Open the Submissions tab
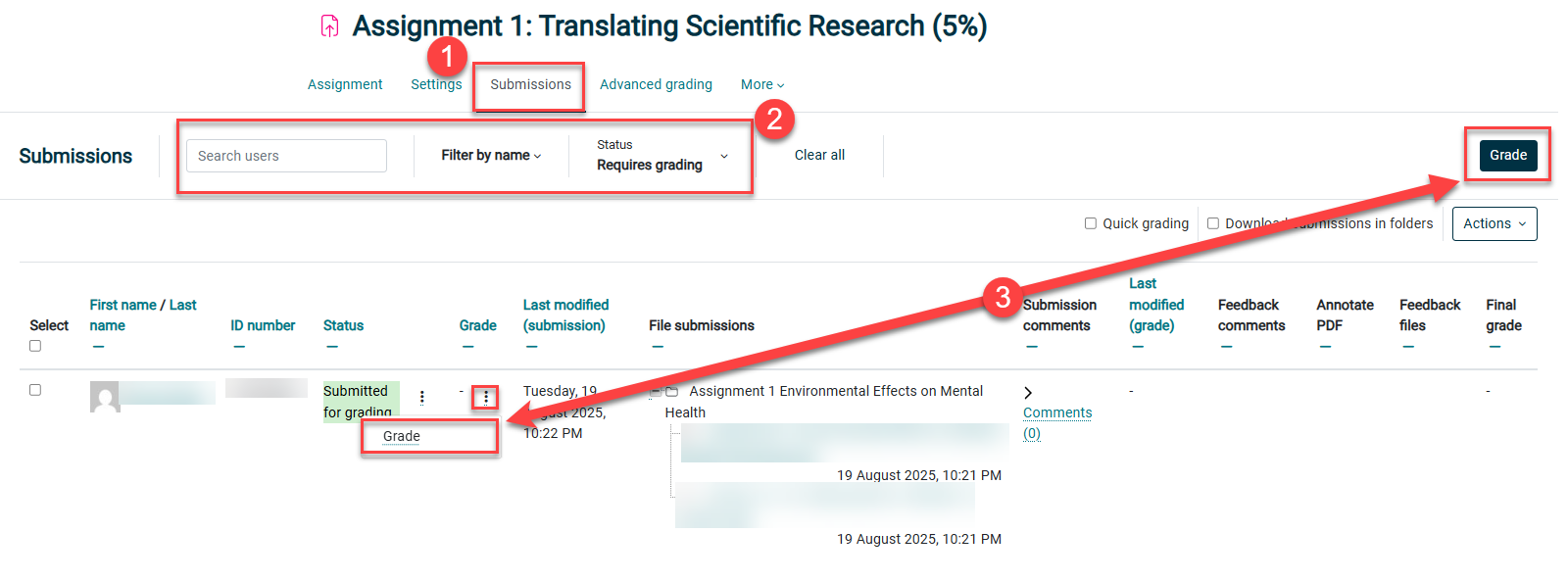 pos(530,84)
